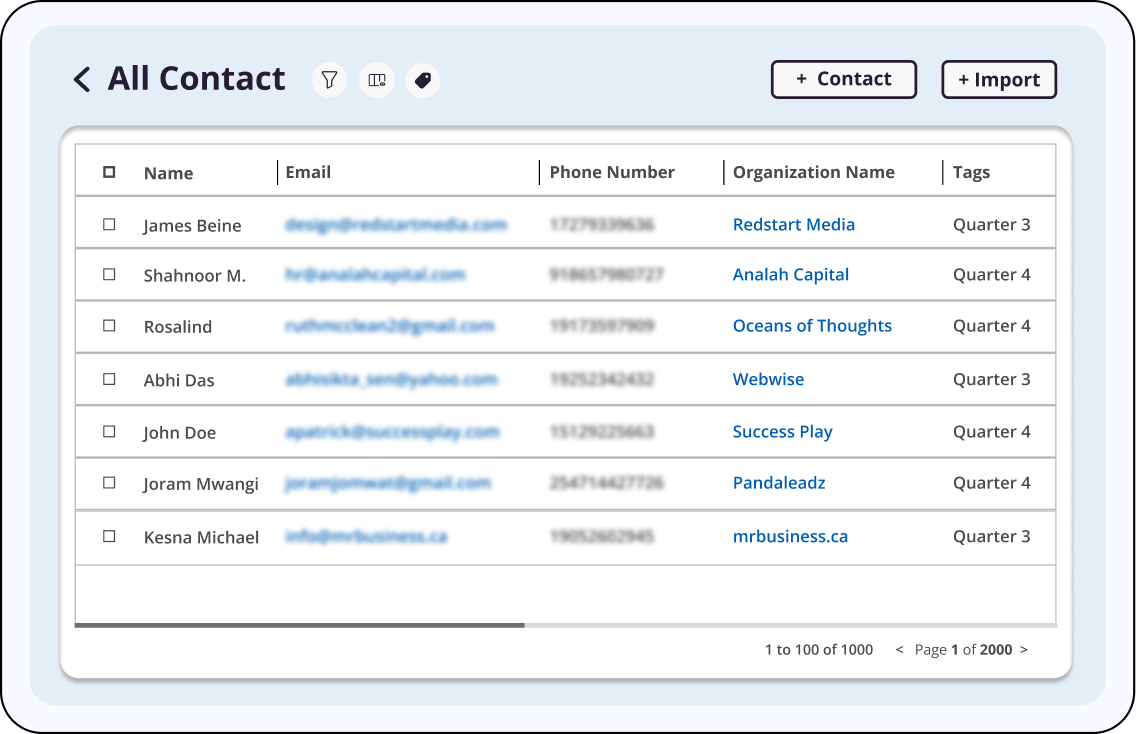Select the Rosalind row checkbox
1136x734 pixels.
tap(109, 326)
